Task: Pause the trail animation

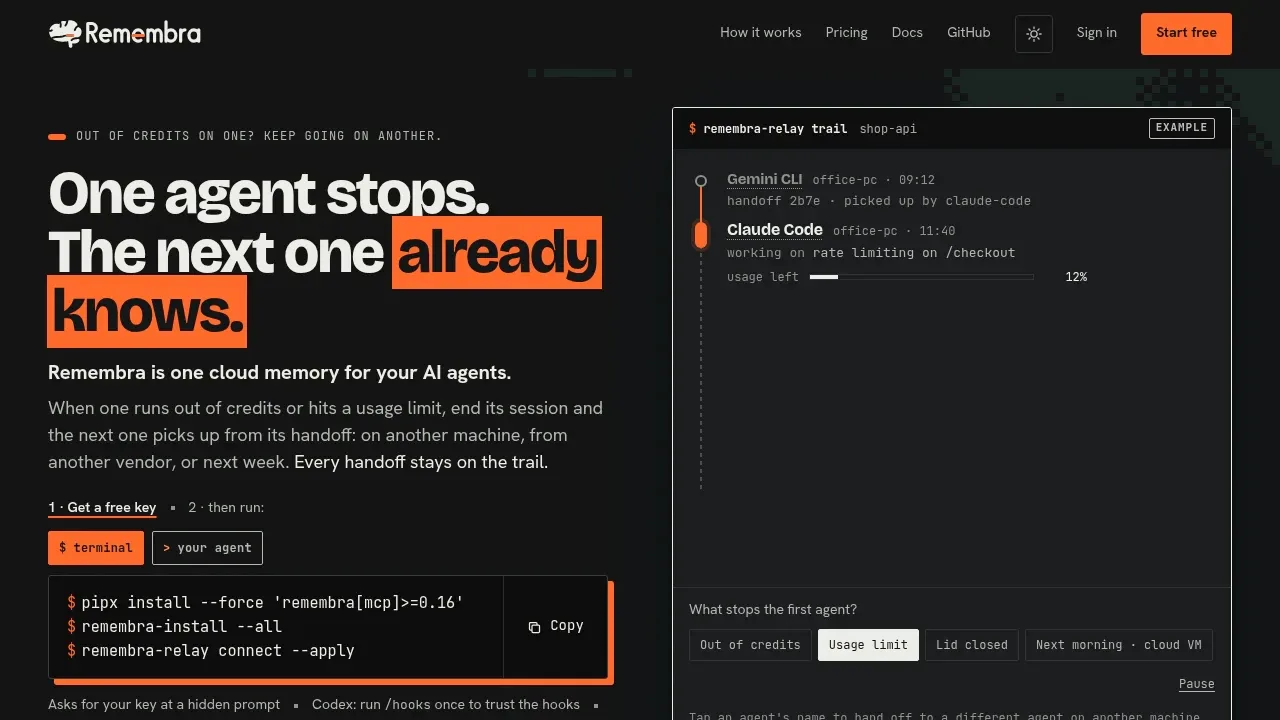Action: 1196,684
